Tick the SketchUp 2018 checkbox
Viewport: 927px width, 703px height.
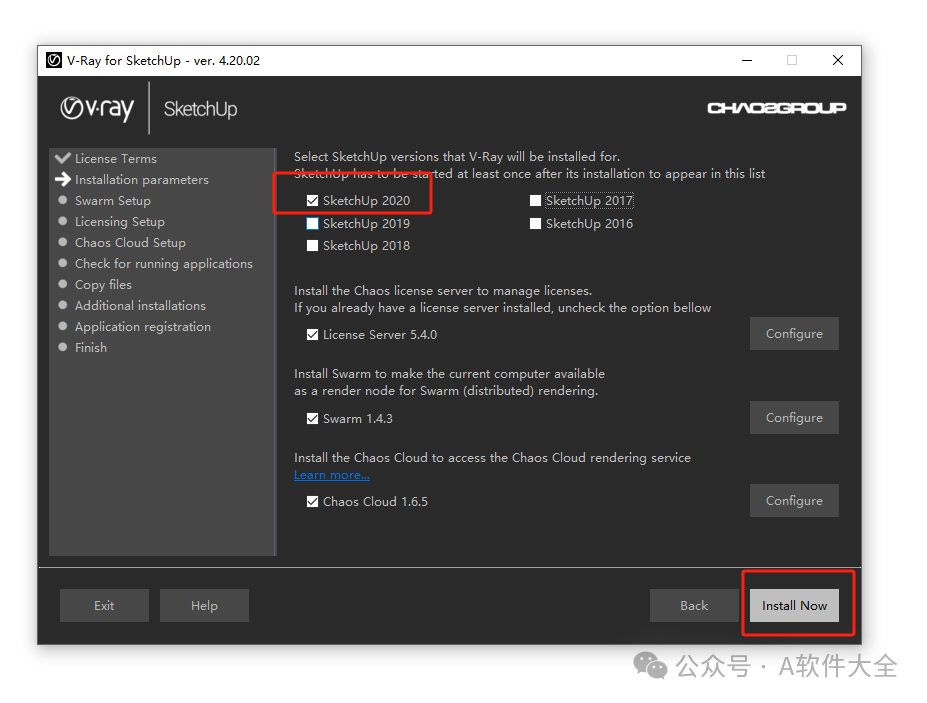point(312,246)
